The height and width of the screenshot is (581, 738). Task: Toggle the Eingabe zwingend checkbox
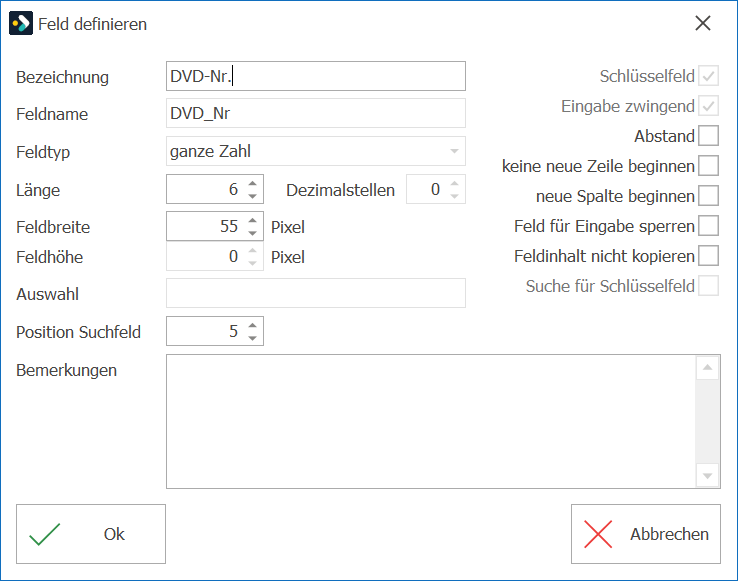coord(708,106)
